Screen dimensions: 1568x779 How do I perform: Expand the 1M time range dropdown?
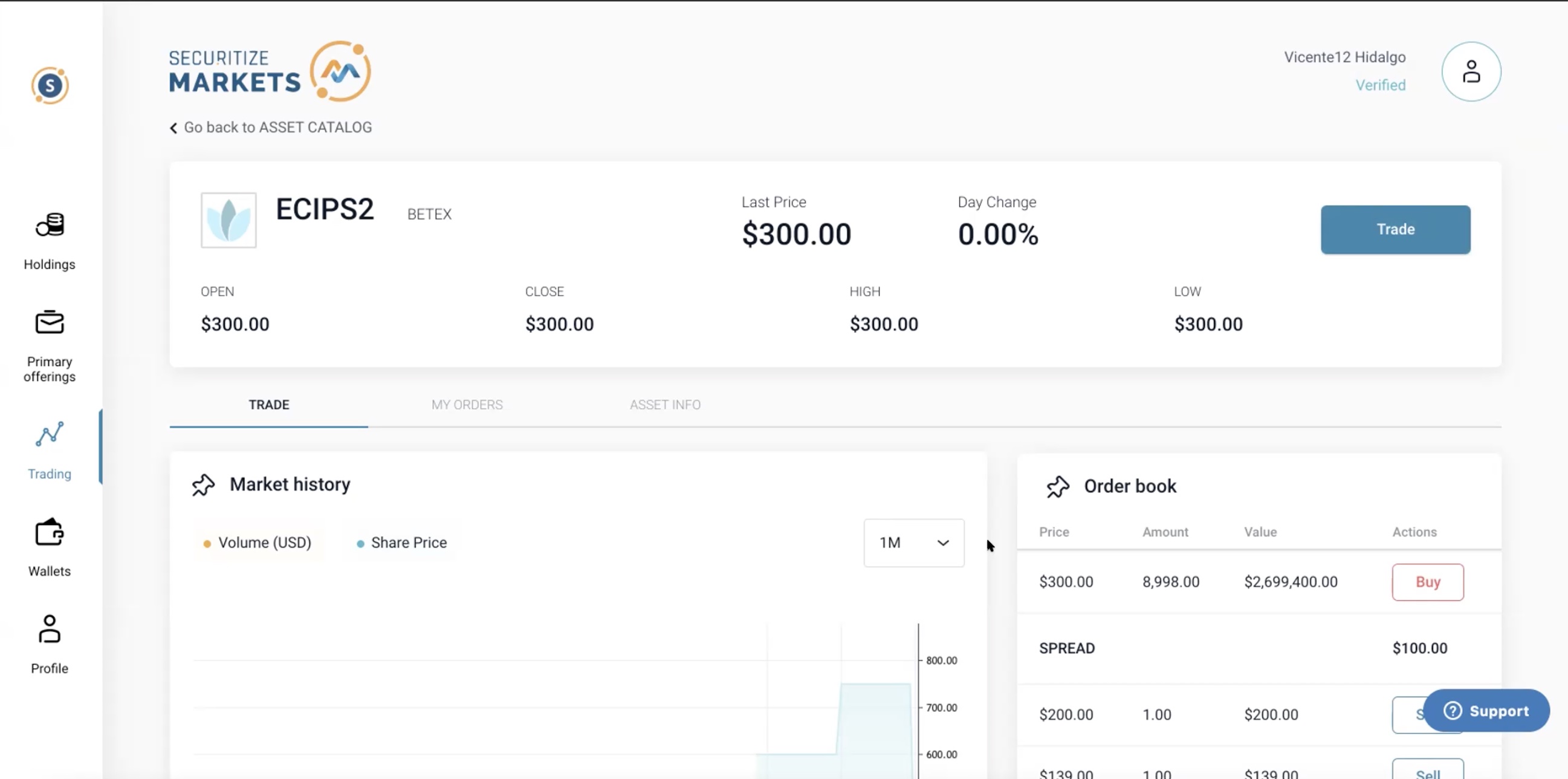[x=913, y=543]
